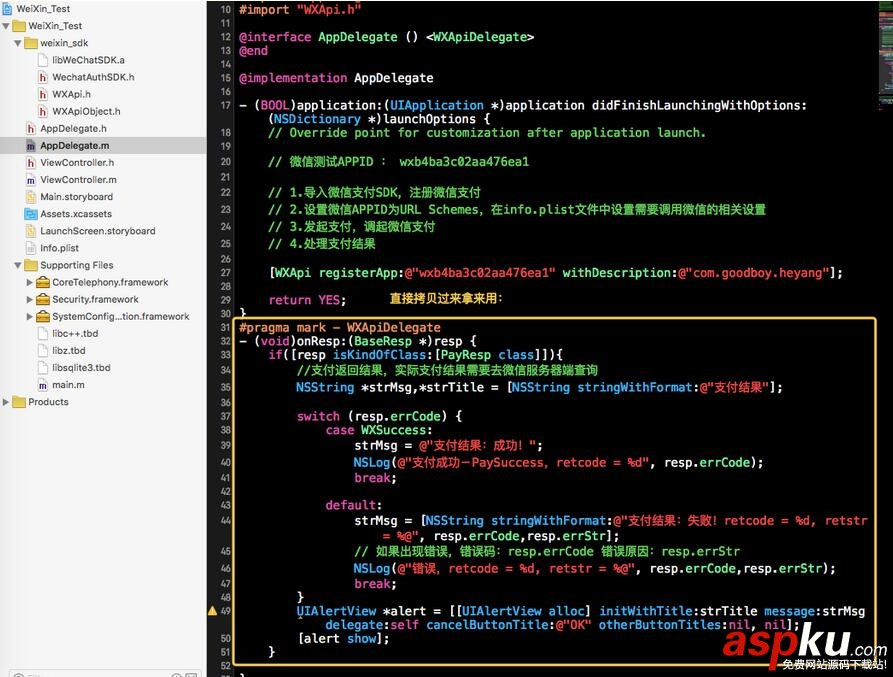893x677 pixels.
Task: Select Assets.xcassets in the navigator
Action: point(76,214)
